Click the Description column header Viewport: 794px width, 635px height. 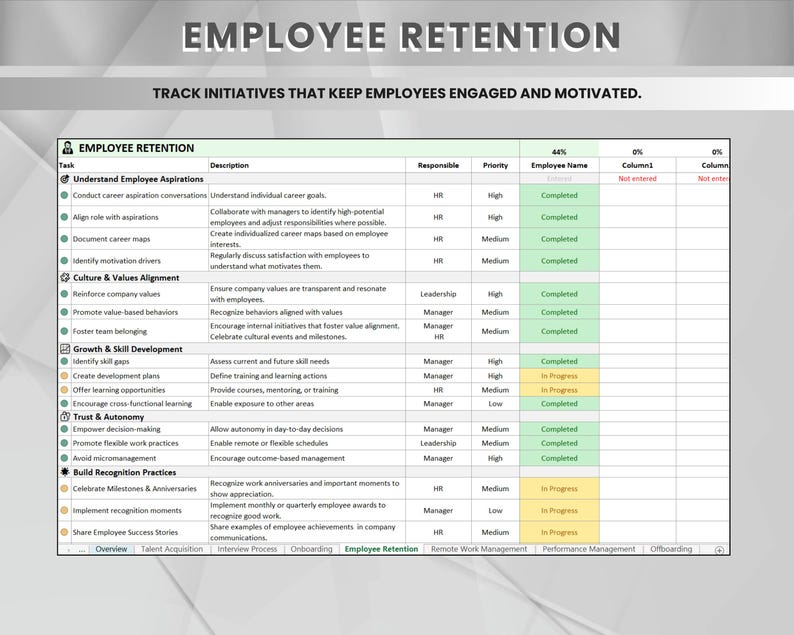[x=307, y=165]
